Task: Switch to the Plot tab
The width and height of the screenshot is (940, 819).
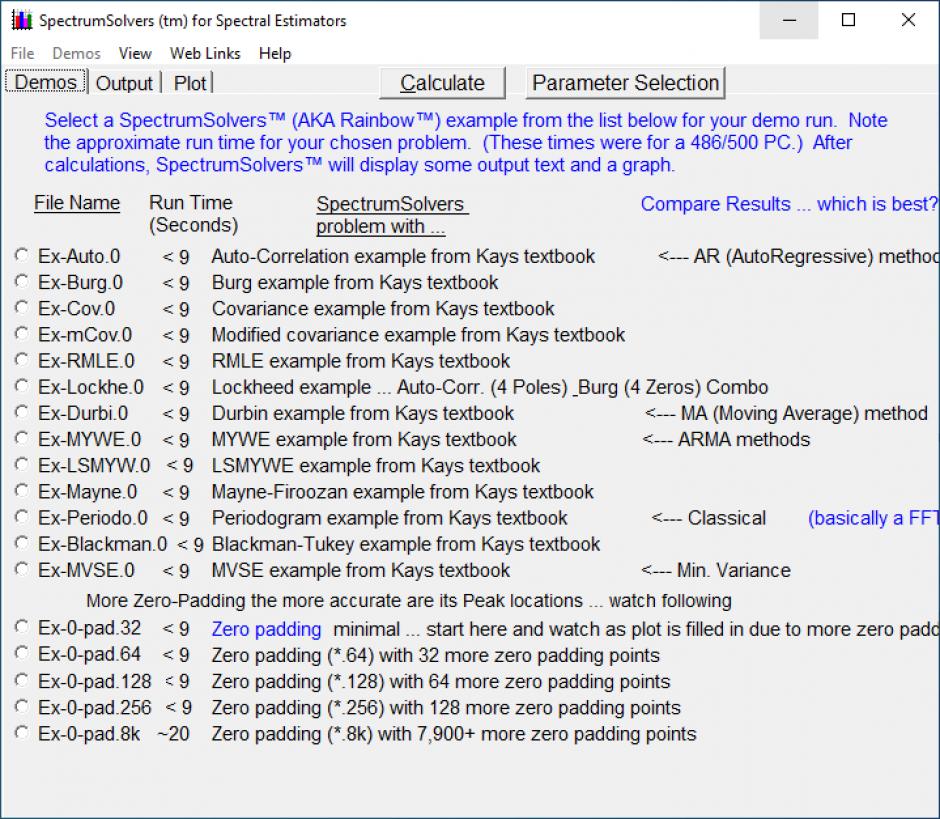Action: 190,83
